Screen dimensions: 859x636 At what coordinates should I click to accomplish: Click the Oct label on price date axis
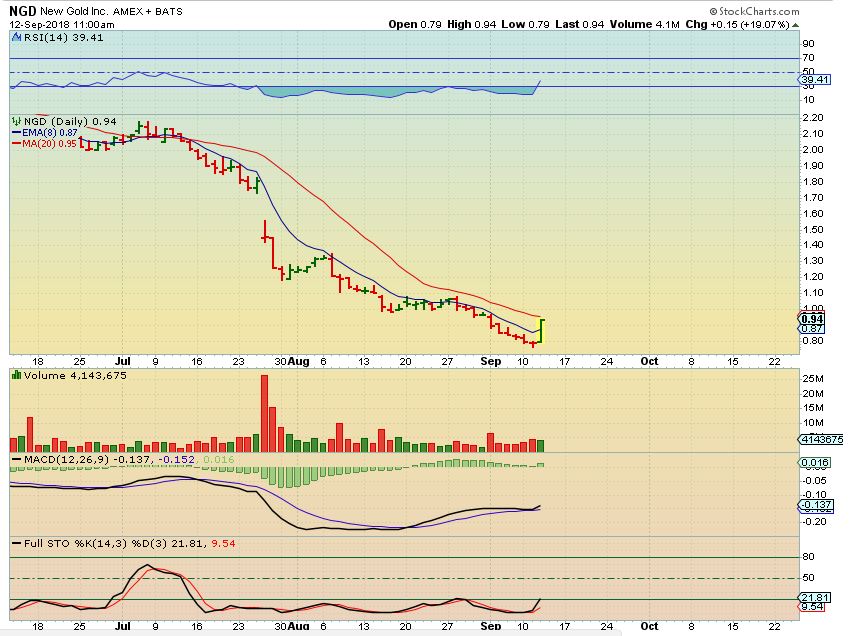pos(649,361)
